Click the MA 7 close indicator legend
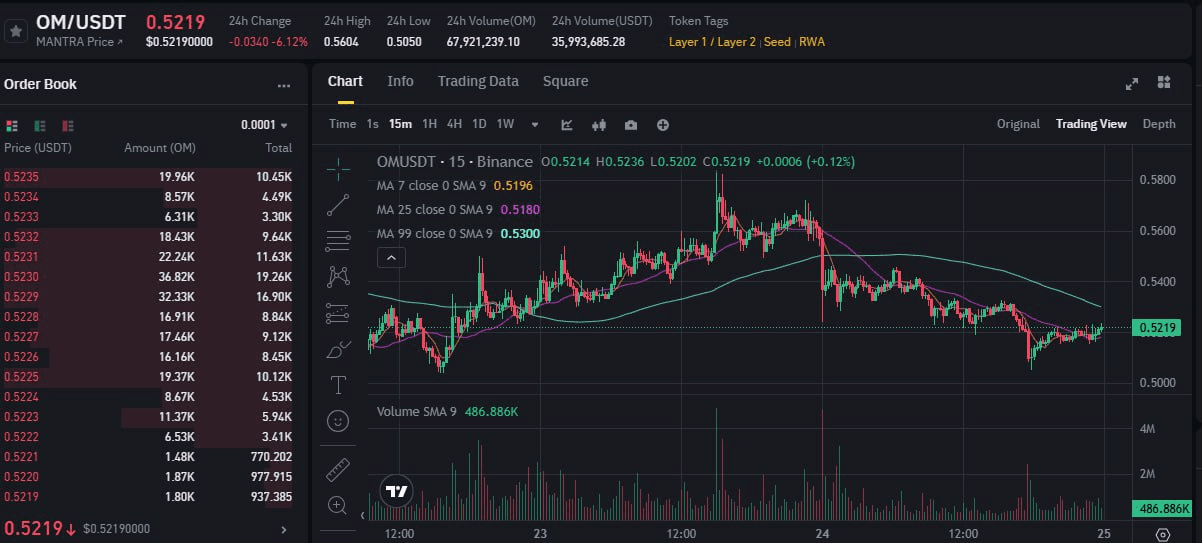The height and width of the screenshot is (543, 1202). pos(454,185)
